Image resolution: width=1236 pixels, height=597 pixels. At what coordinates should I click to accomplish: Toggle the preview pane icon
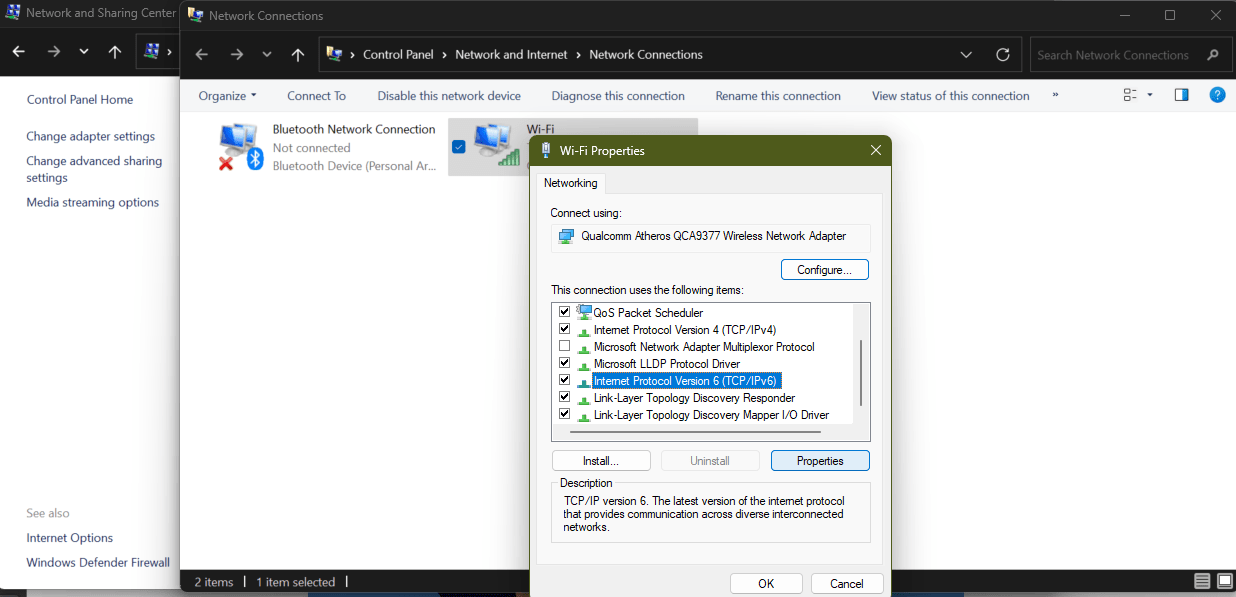click(1181, 95)
